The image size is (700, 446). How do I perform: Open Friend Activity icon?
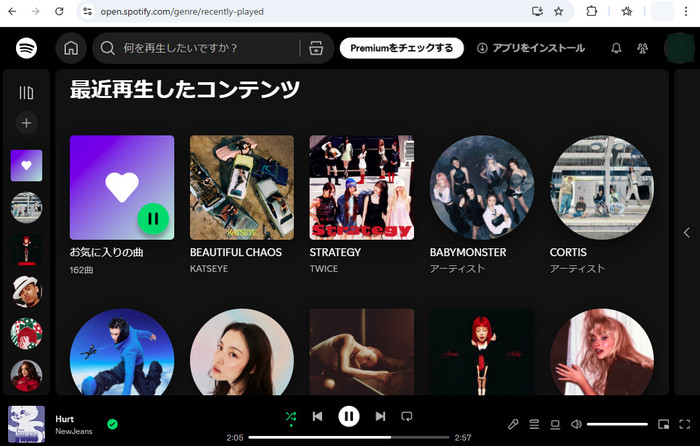tap(642, 48)
